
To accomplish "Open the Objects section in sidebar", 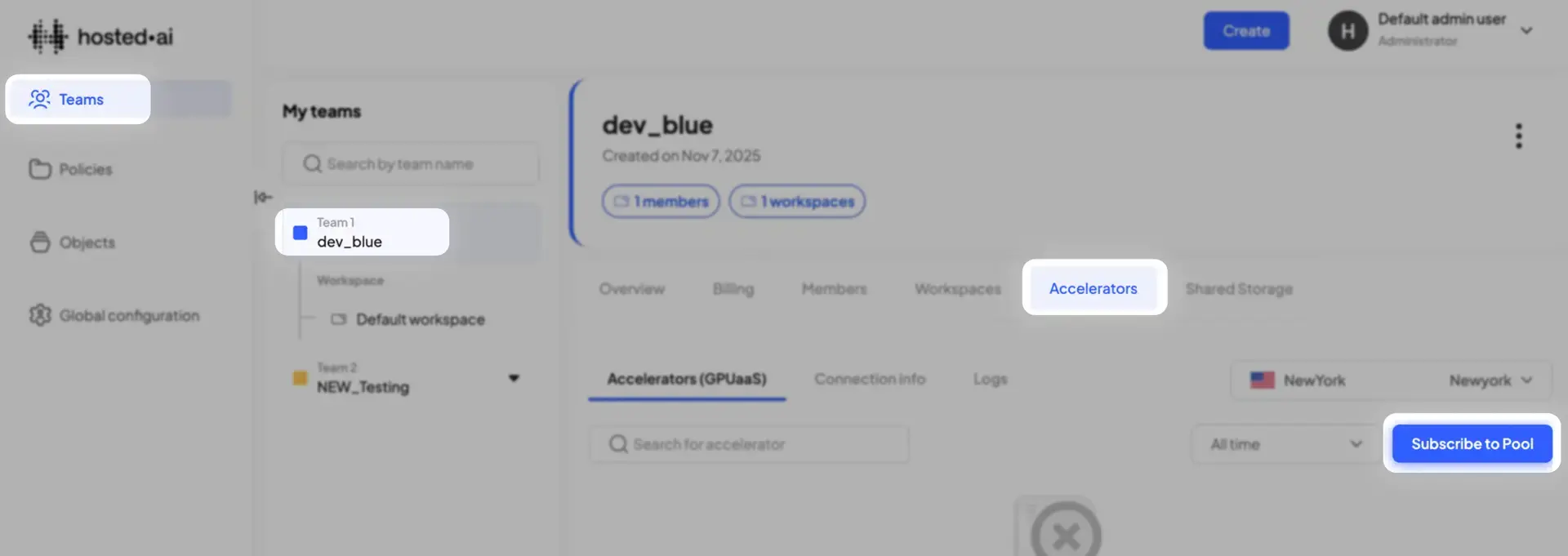I will pyautogui.click(x=73, y=242).
